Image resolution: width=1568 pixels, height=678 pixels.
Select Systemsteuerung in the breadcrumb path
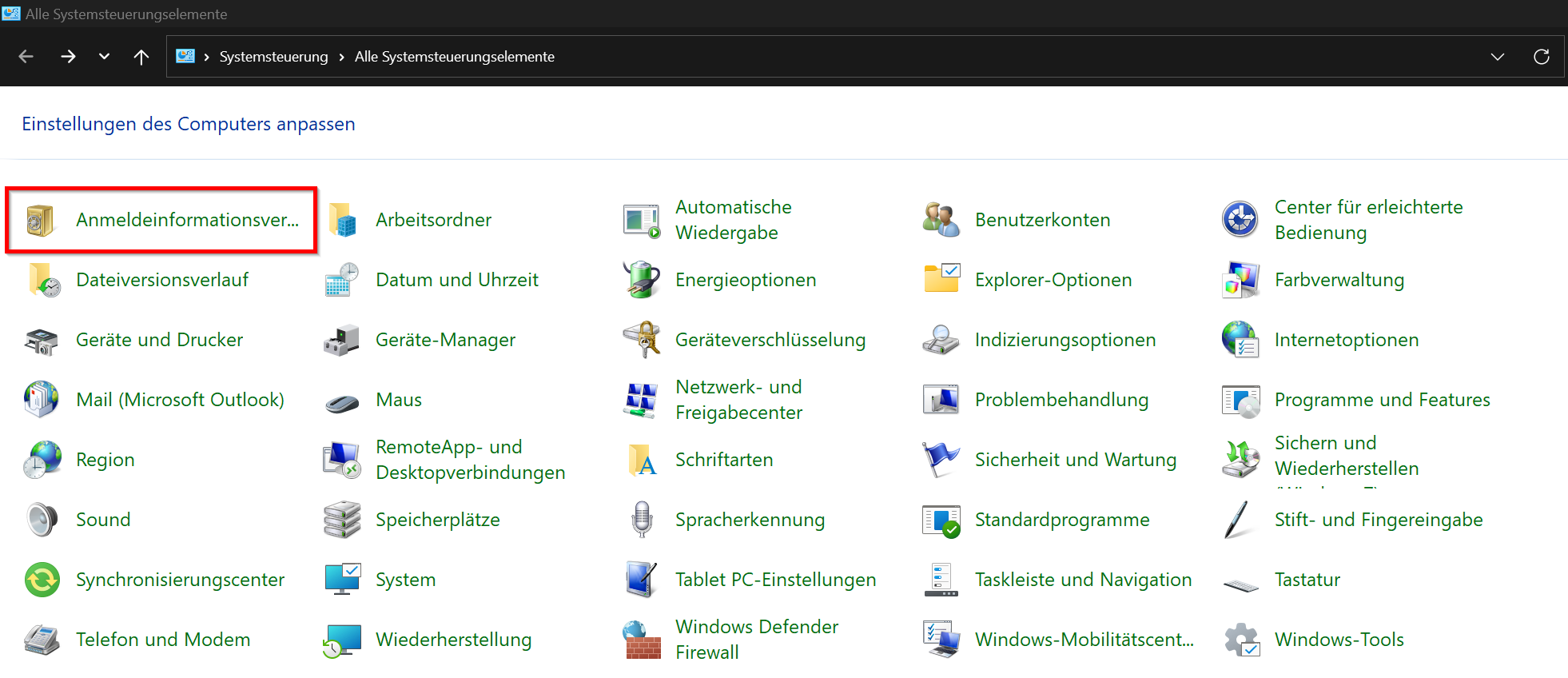[x=273, y=57]
